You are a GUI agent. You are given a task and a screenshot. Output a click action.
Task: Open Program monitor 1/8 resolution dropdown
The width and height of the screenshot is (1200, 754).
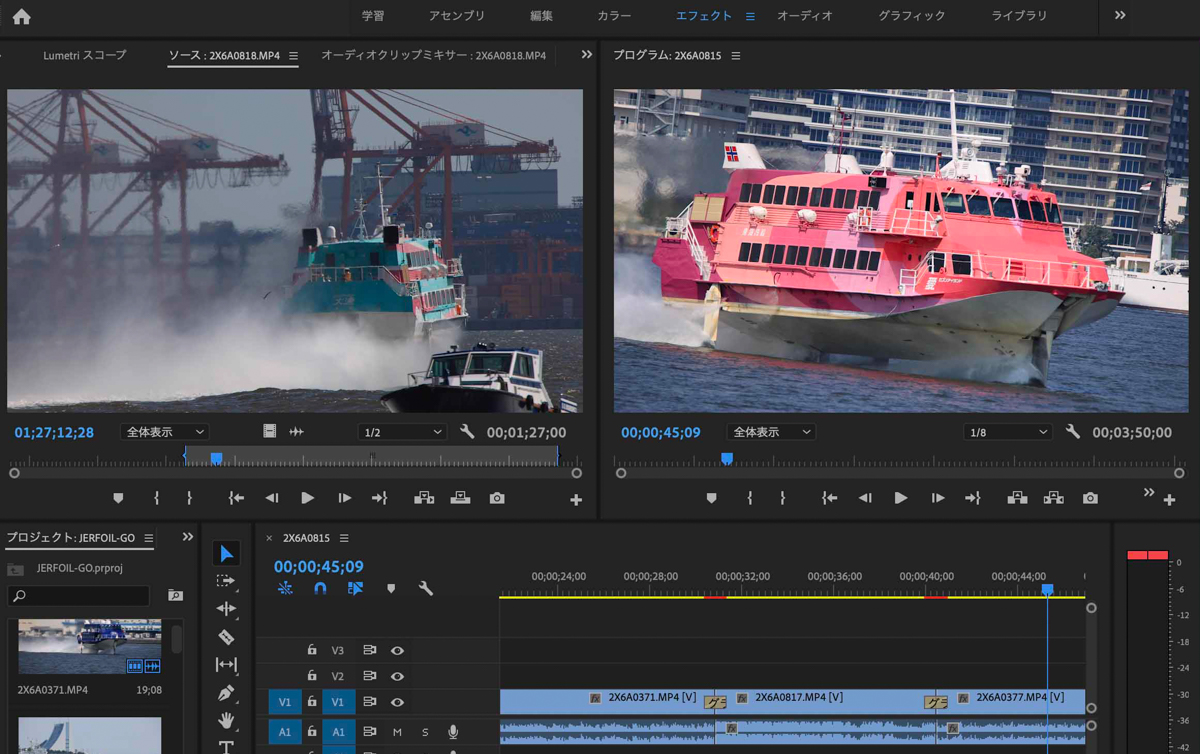click(x=1007, y=432)
